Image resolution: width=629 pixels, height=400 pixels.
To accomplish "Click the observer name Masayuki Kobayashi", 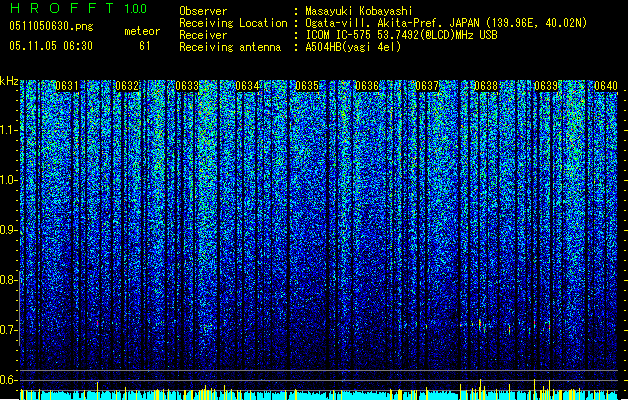I will (x=359, y=11).
